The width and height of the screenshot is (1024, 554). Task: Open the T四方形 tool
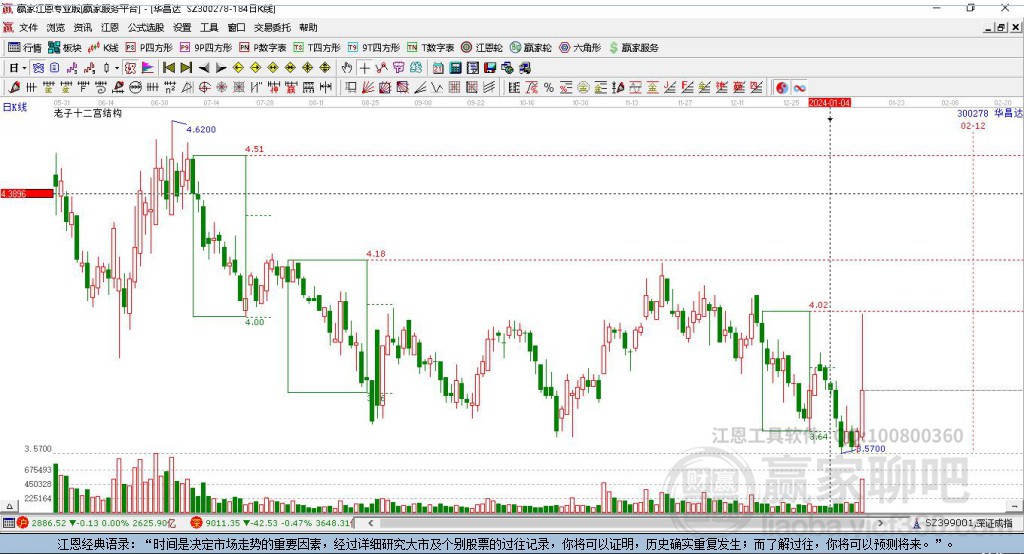point(317,48)
